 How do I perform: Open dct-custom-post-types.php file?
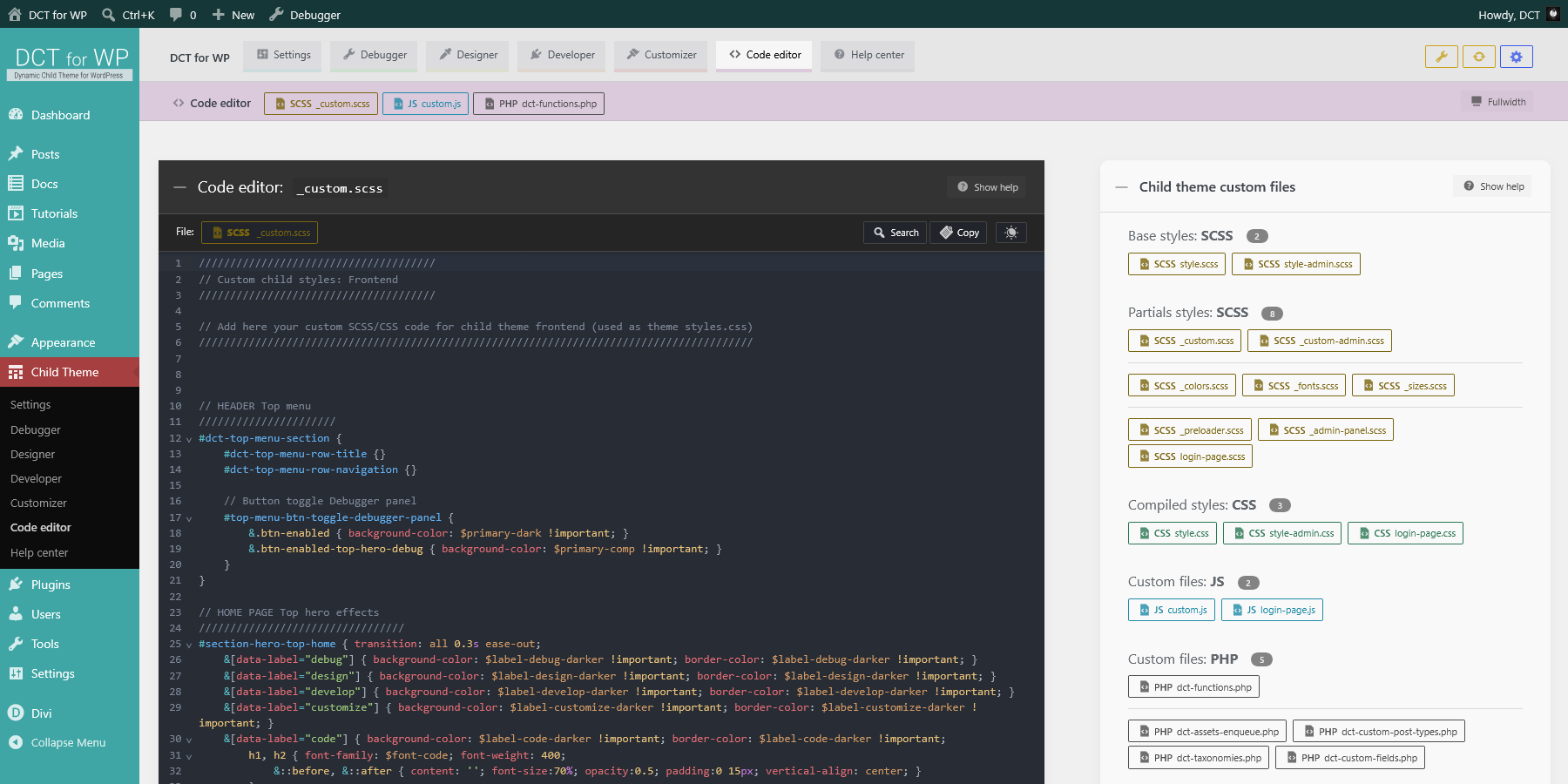click(x=1379, y=732)
